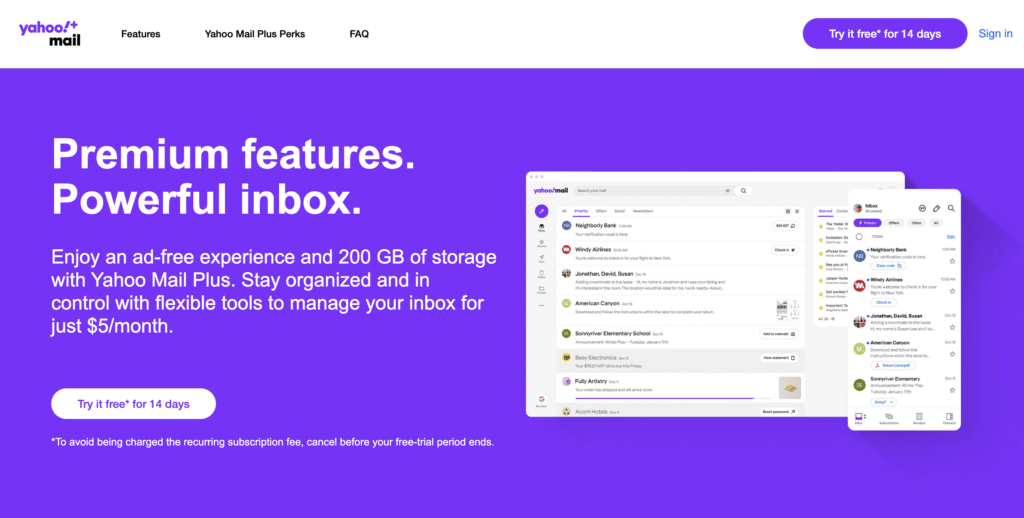This screenshot has height=518, width=1024.
Task: Click the search filter icon in the mockup search bar
Action: point(728,191)
